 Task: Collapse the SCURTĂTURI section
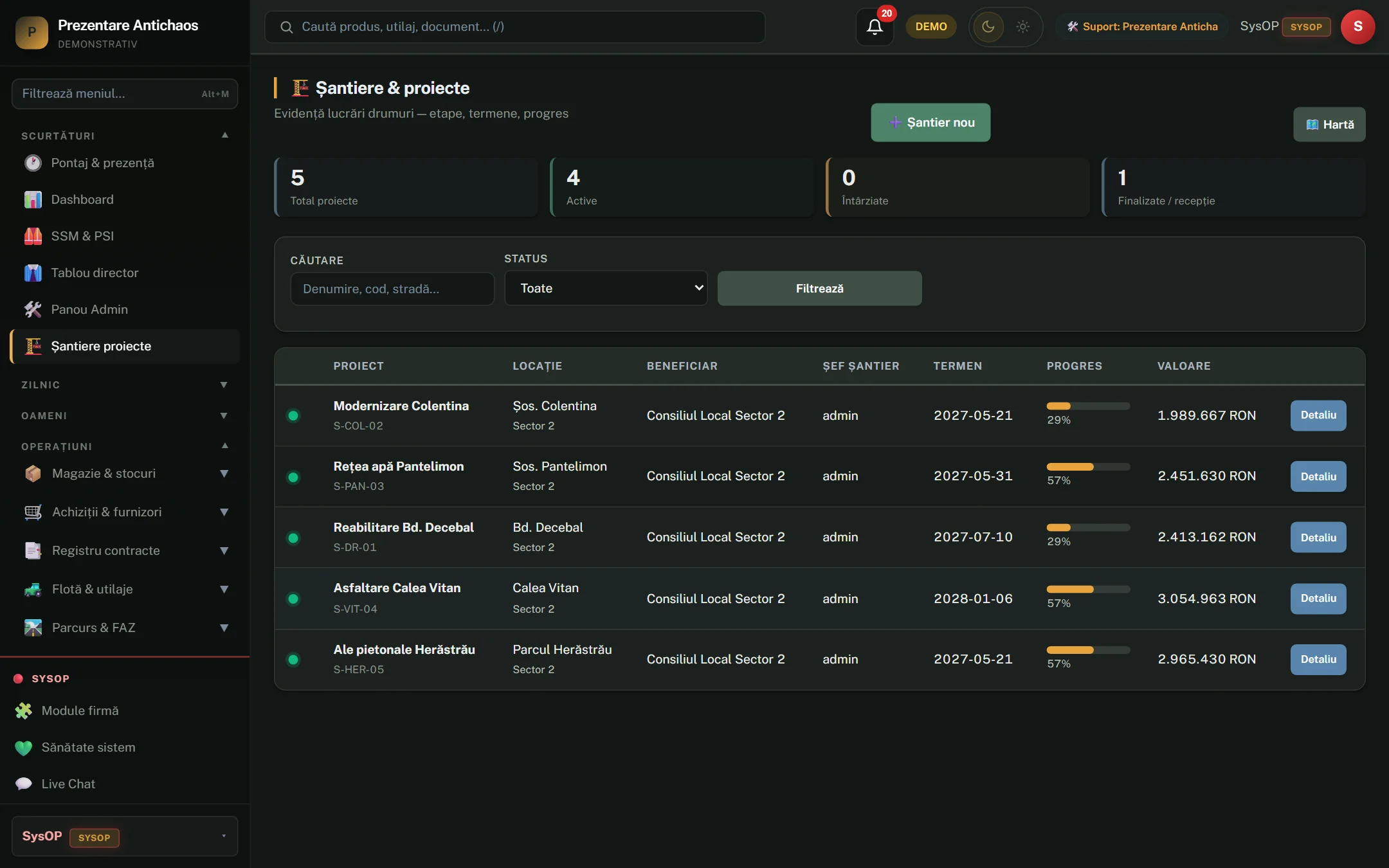(x=225, y=135)
